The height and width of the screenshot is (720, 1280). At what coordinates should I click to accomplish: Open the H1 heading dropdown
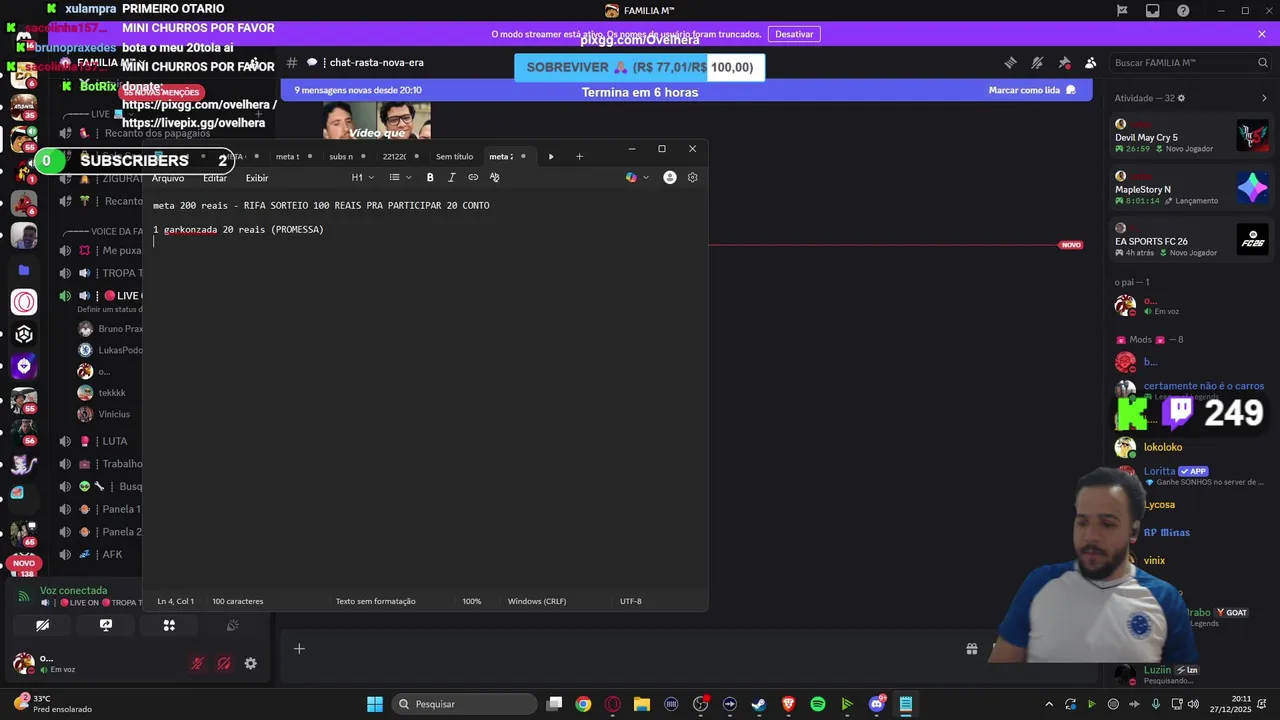click(x=362, y=177)
